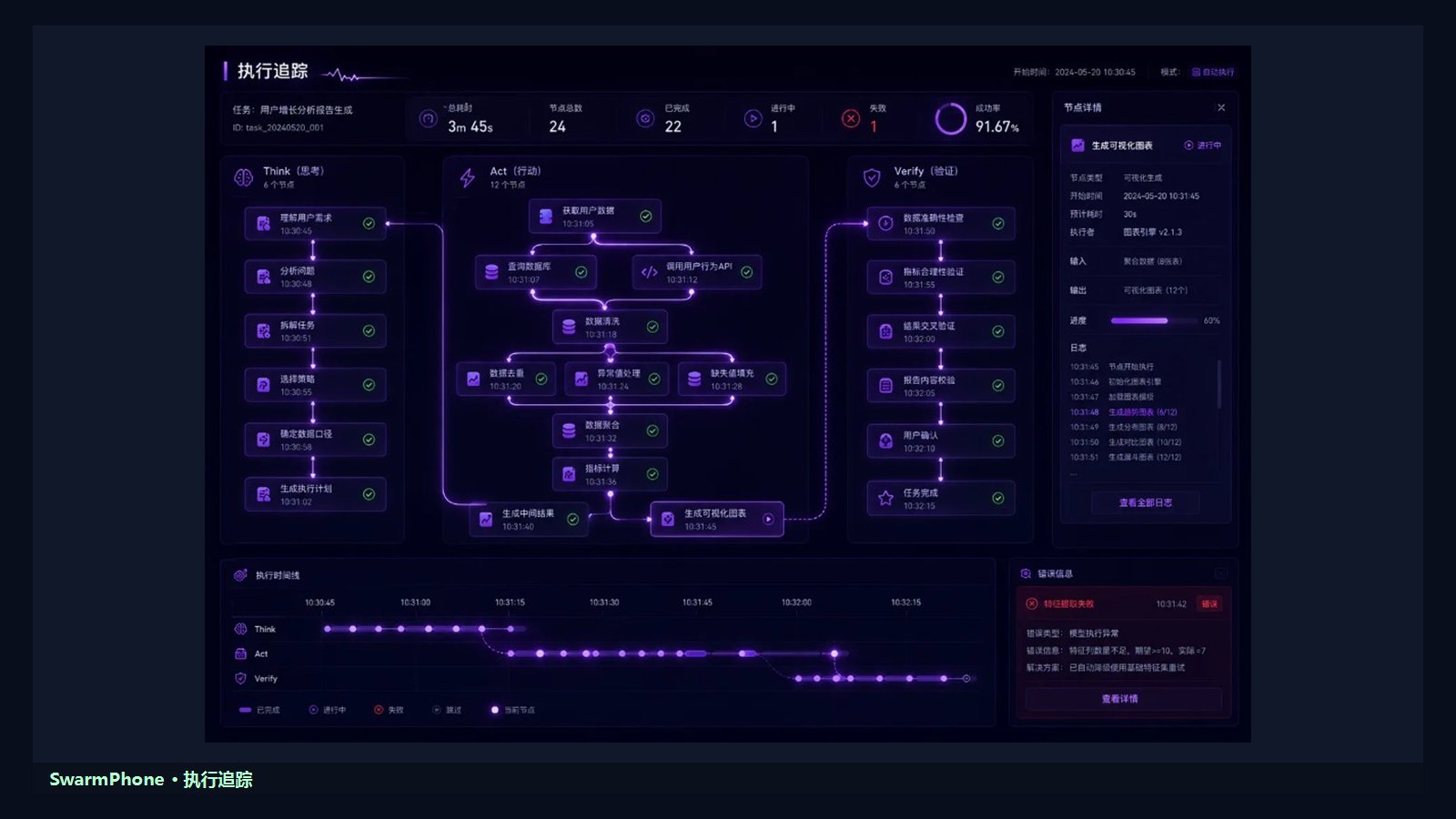1456x819 pixels.
Task: Click green checkmark on 用户确认 node
Action: pos(998,440)
